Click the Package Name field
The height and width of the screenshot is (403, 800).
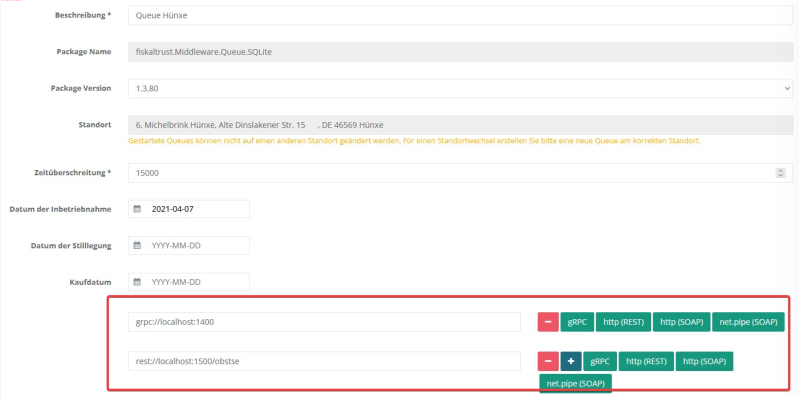[x=460, y=52]
